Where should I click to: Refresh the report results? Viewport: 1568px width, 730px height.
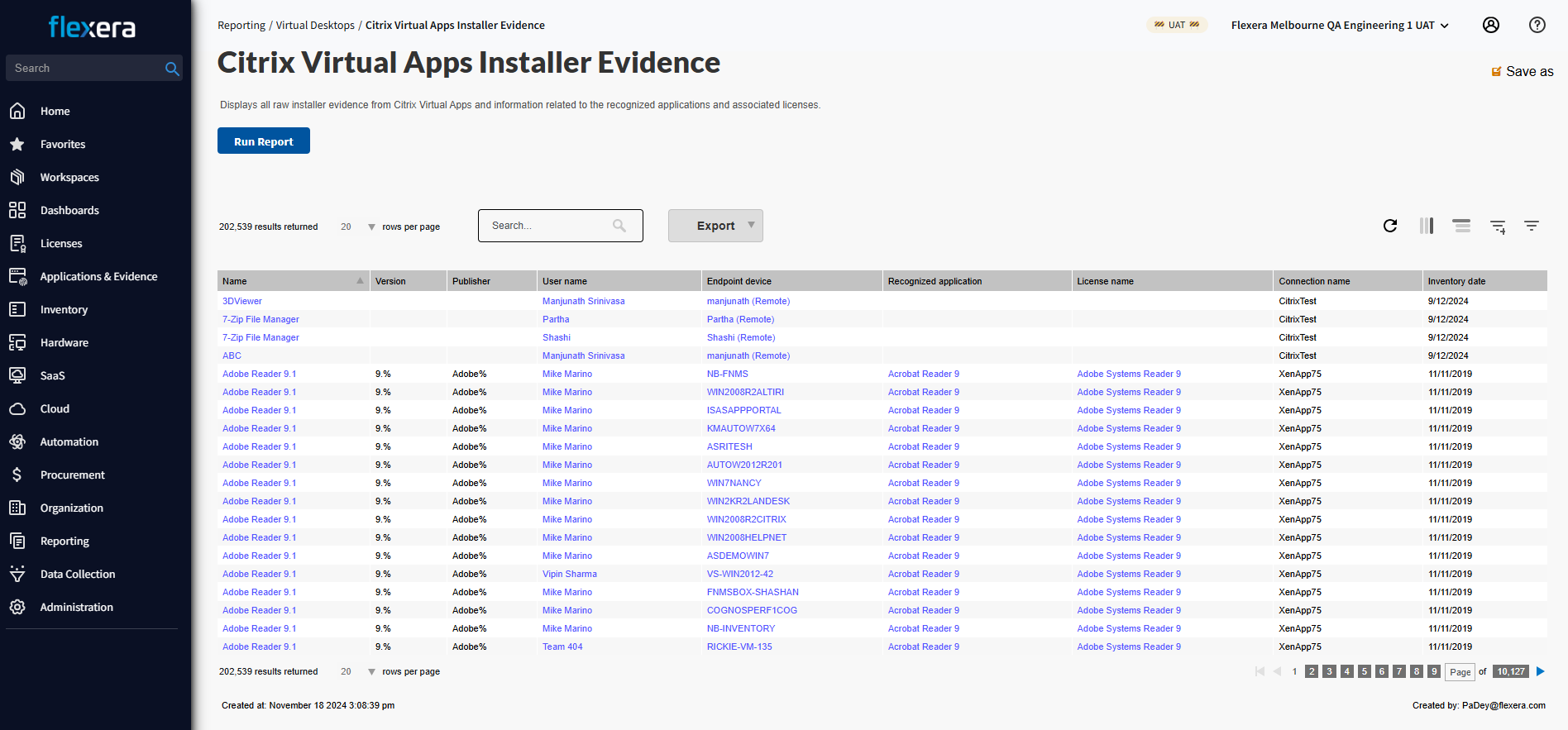click(x=1390, y=226)
